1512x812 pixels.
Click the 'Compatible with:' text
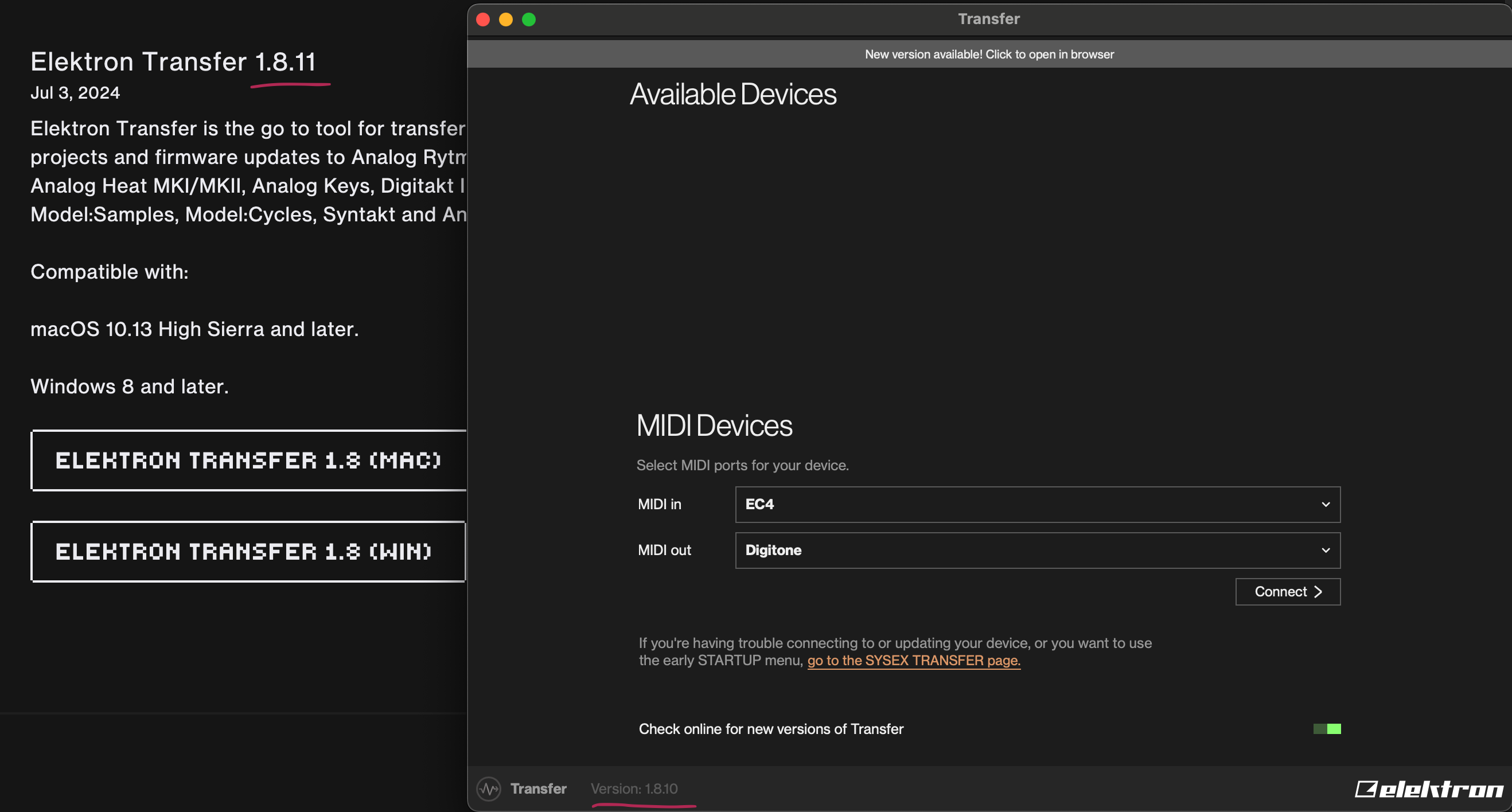click(x=110, y=272)
